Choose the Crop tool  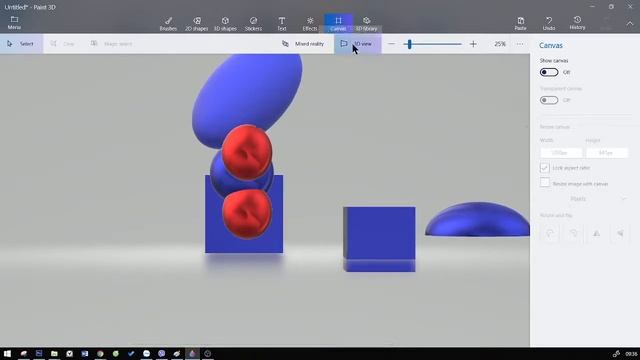[63, 44]
